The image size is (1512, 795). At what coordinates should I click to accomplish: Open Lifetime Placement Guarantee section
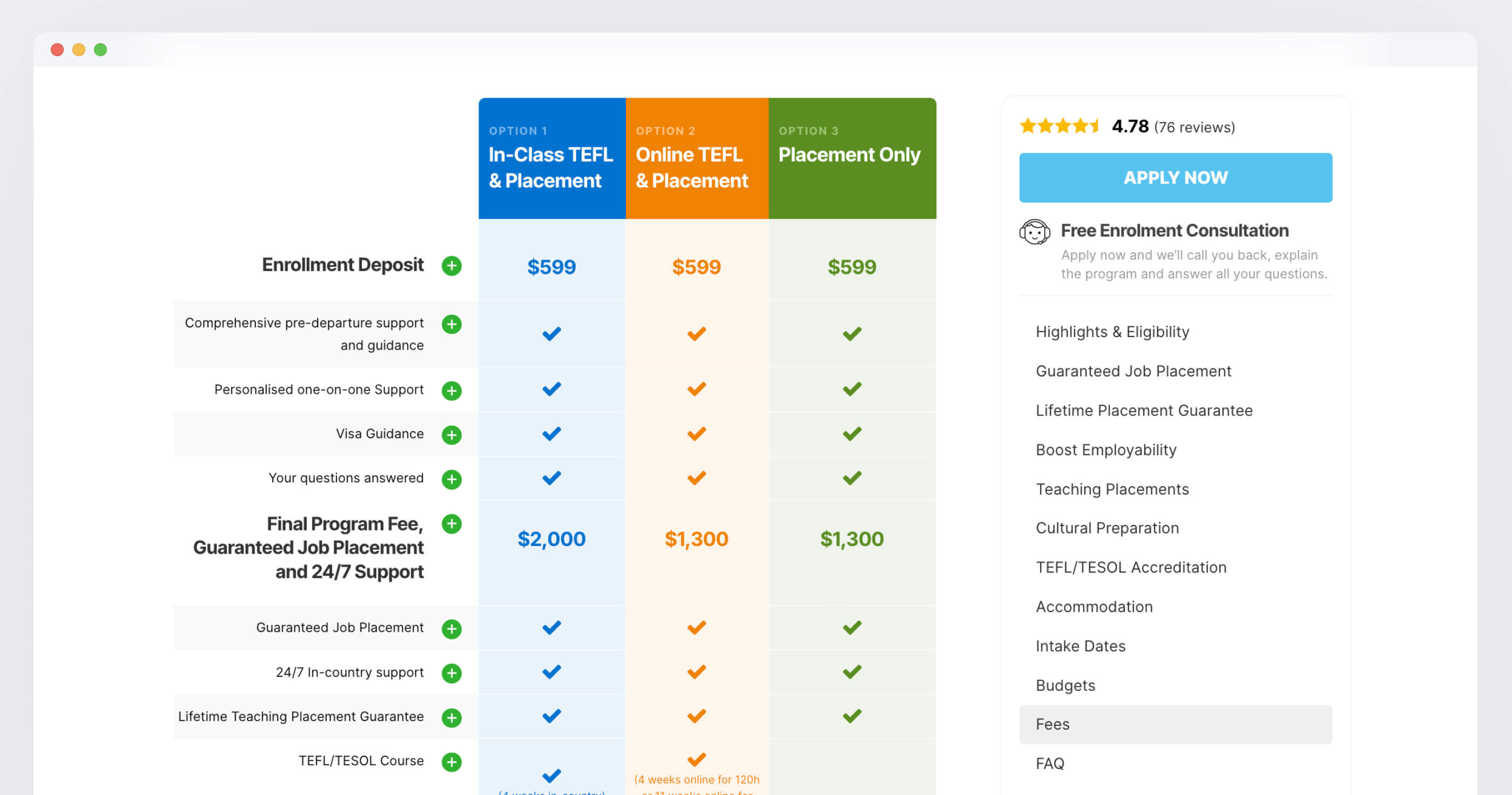(1144, 410)
